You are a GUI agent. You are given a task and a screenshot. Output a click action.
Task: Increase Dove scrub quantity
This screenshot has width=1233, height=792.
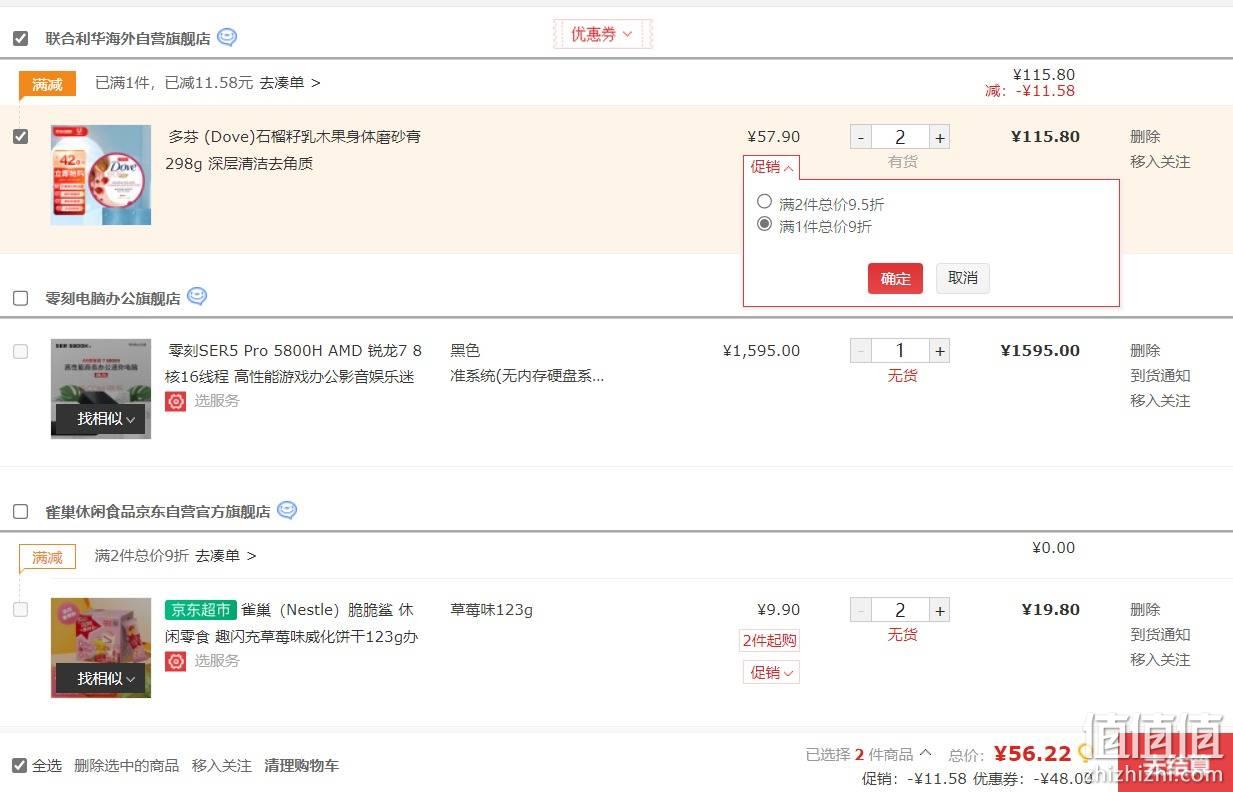(x=940, y=137)
